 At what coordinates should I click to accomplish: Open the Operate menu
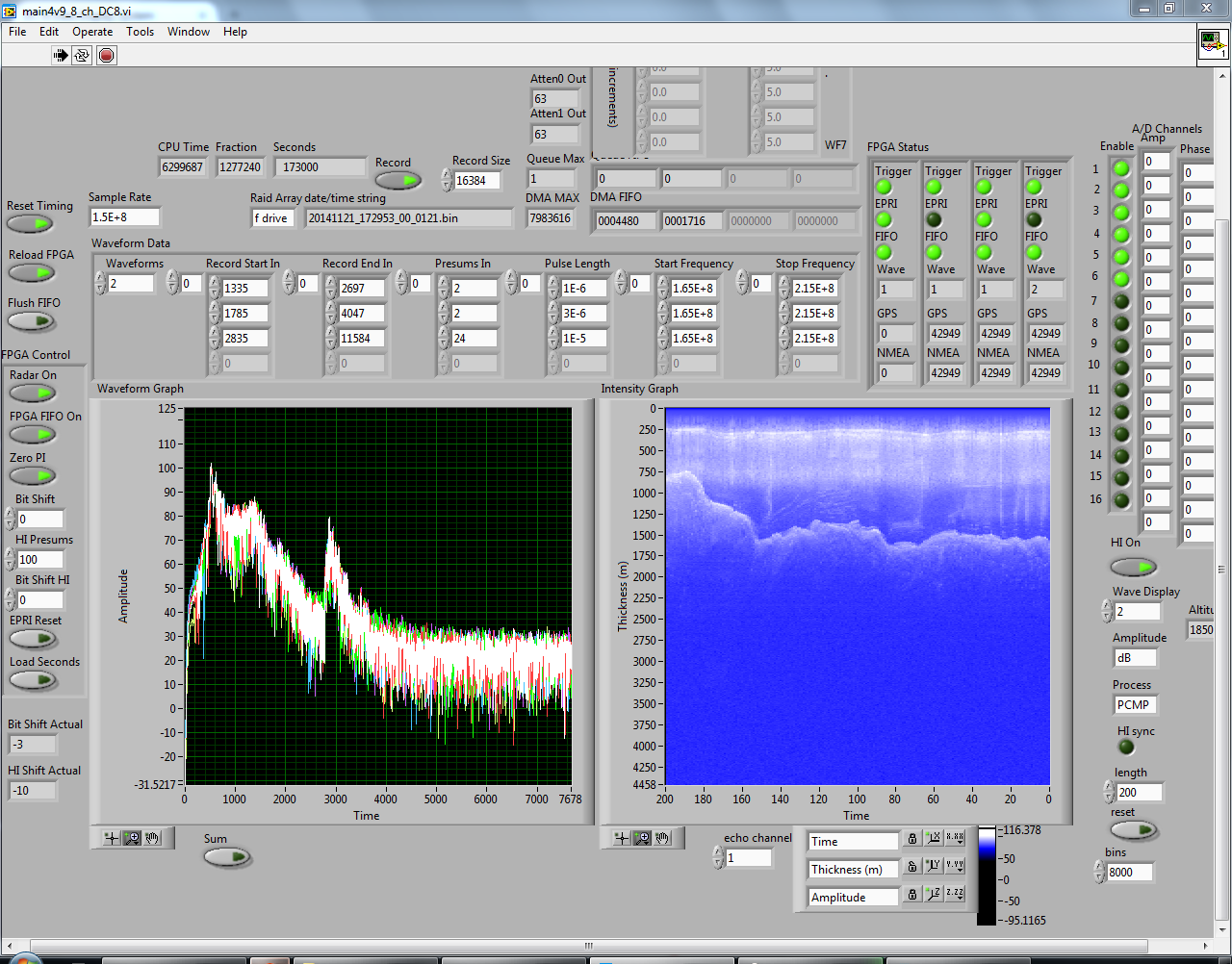[x=92, y=32]
